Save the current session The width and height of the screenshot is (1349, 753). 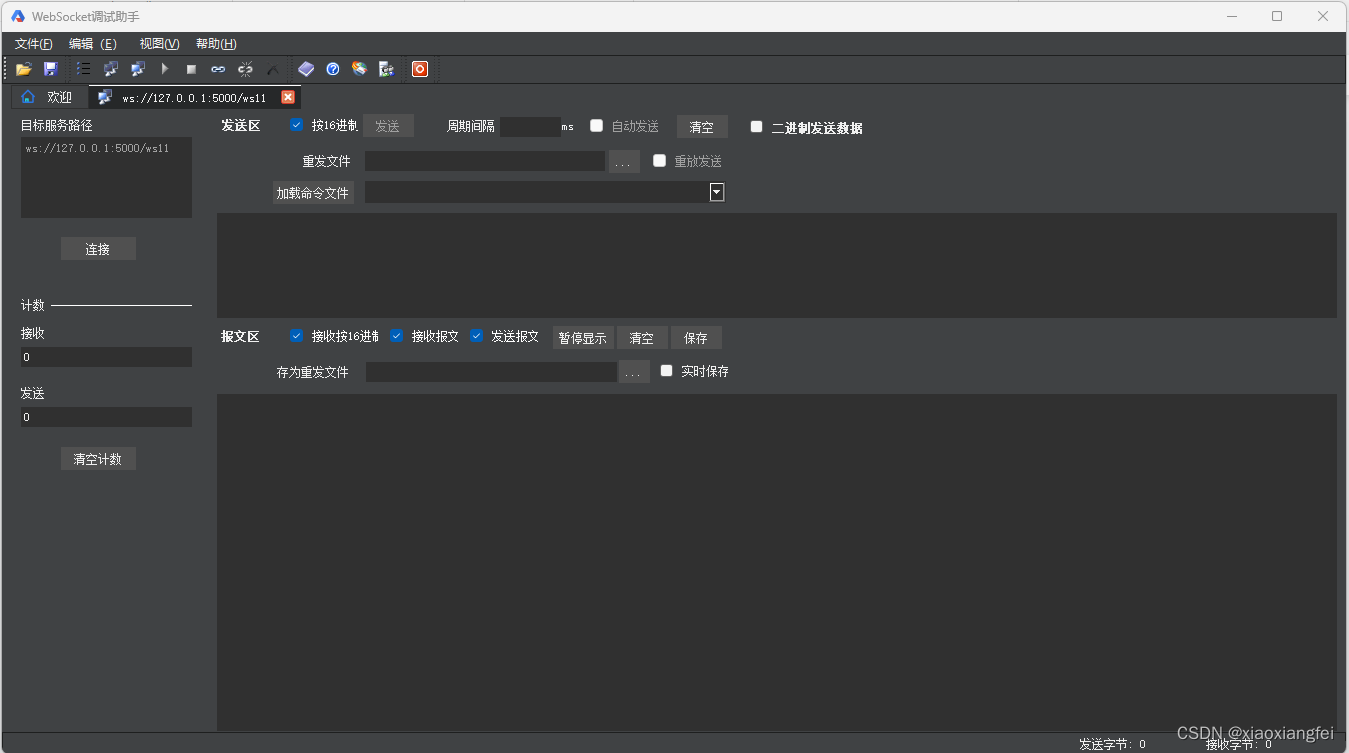click(x=50, y=68)
